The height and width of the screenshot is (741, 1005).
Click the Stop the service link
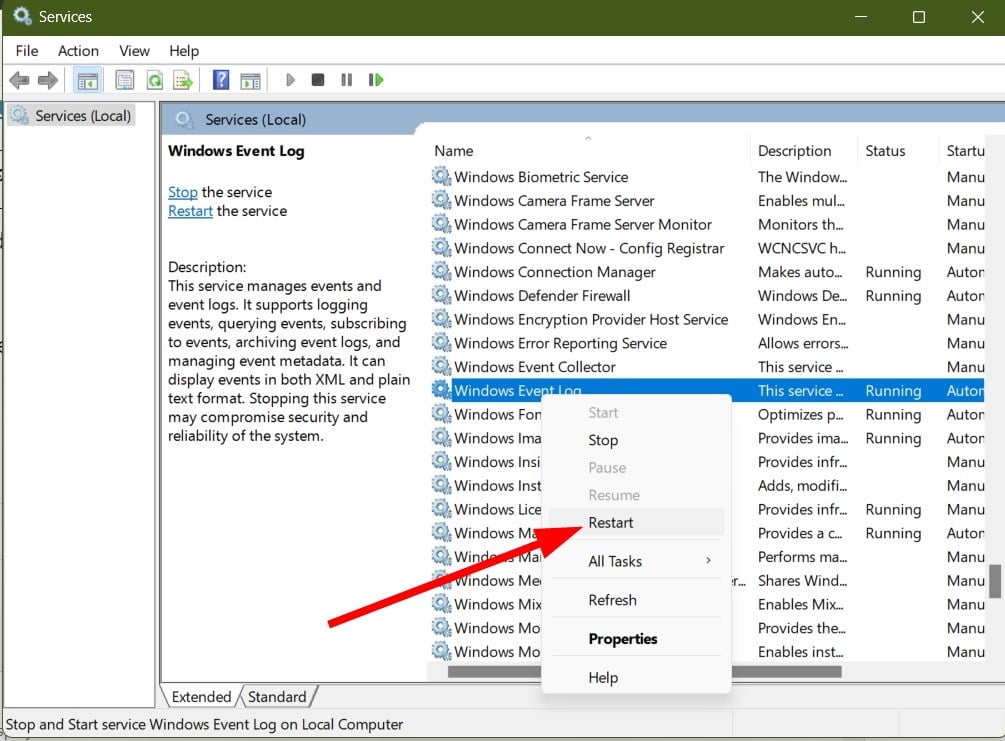click(183, 192)
